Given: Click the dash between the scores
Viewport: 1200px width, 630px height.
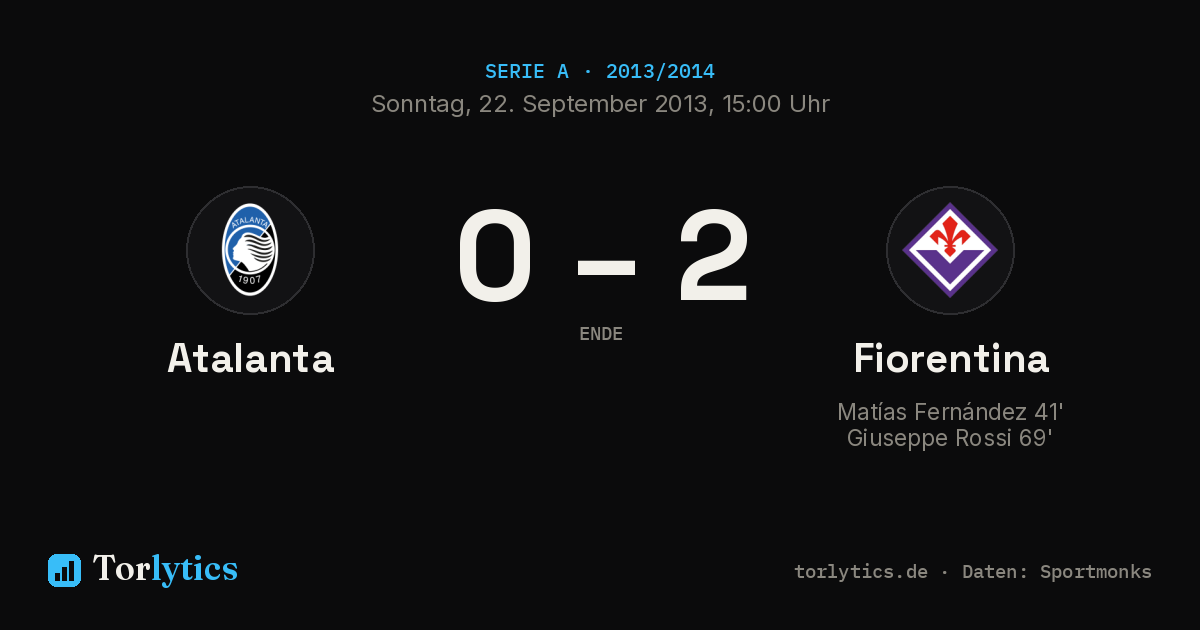Looking at the screenshot, I should (606, 265).
